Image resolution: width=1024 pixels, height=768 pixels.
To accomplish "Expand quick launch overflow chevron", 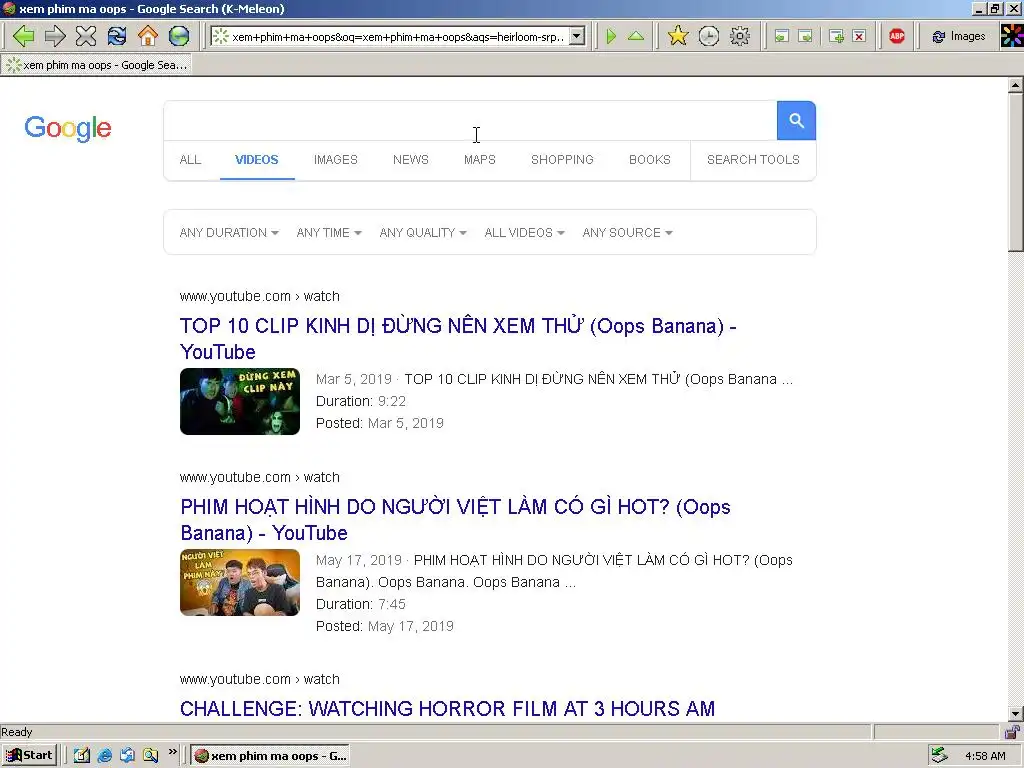I will coord(172,752).
